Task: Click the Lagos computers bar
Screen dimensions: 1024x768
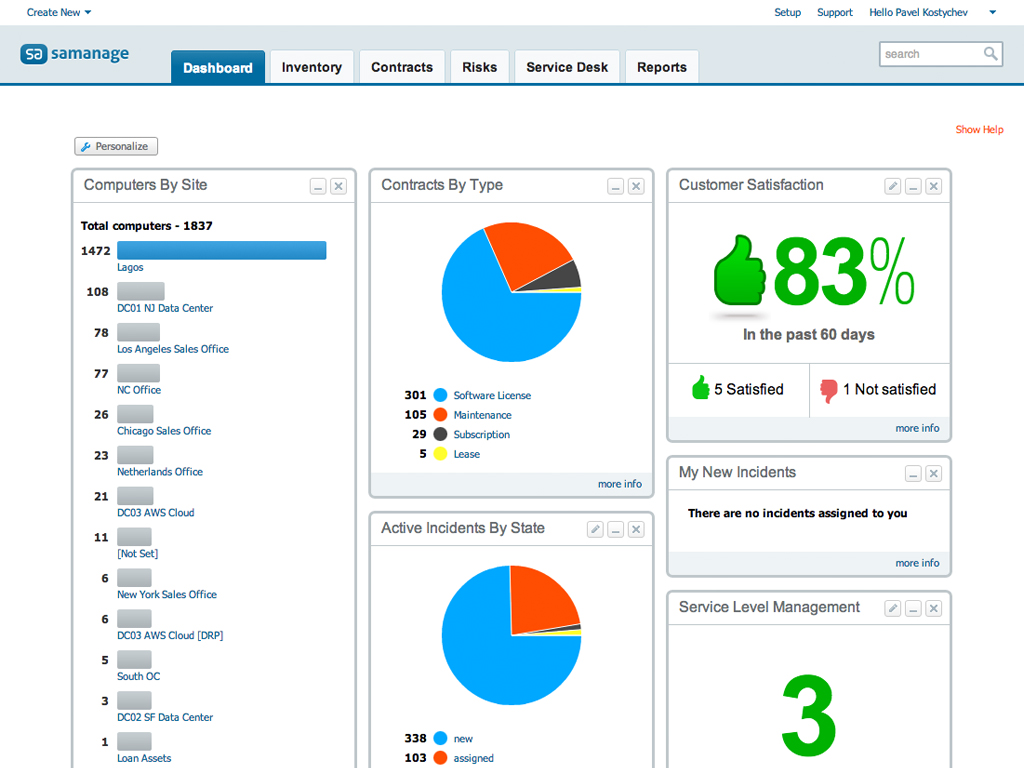Action: pos(221,250)
